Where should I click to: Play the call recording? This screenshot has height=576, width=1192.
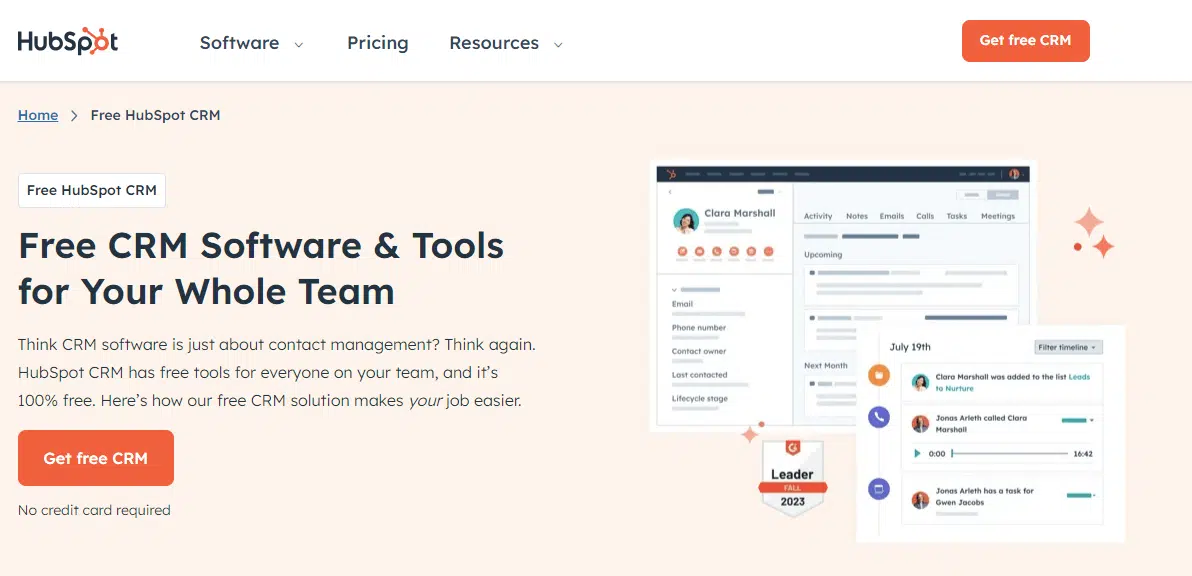[918, 454]
